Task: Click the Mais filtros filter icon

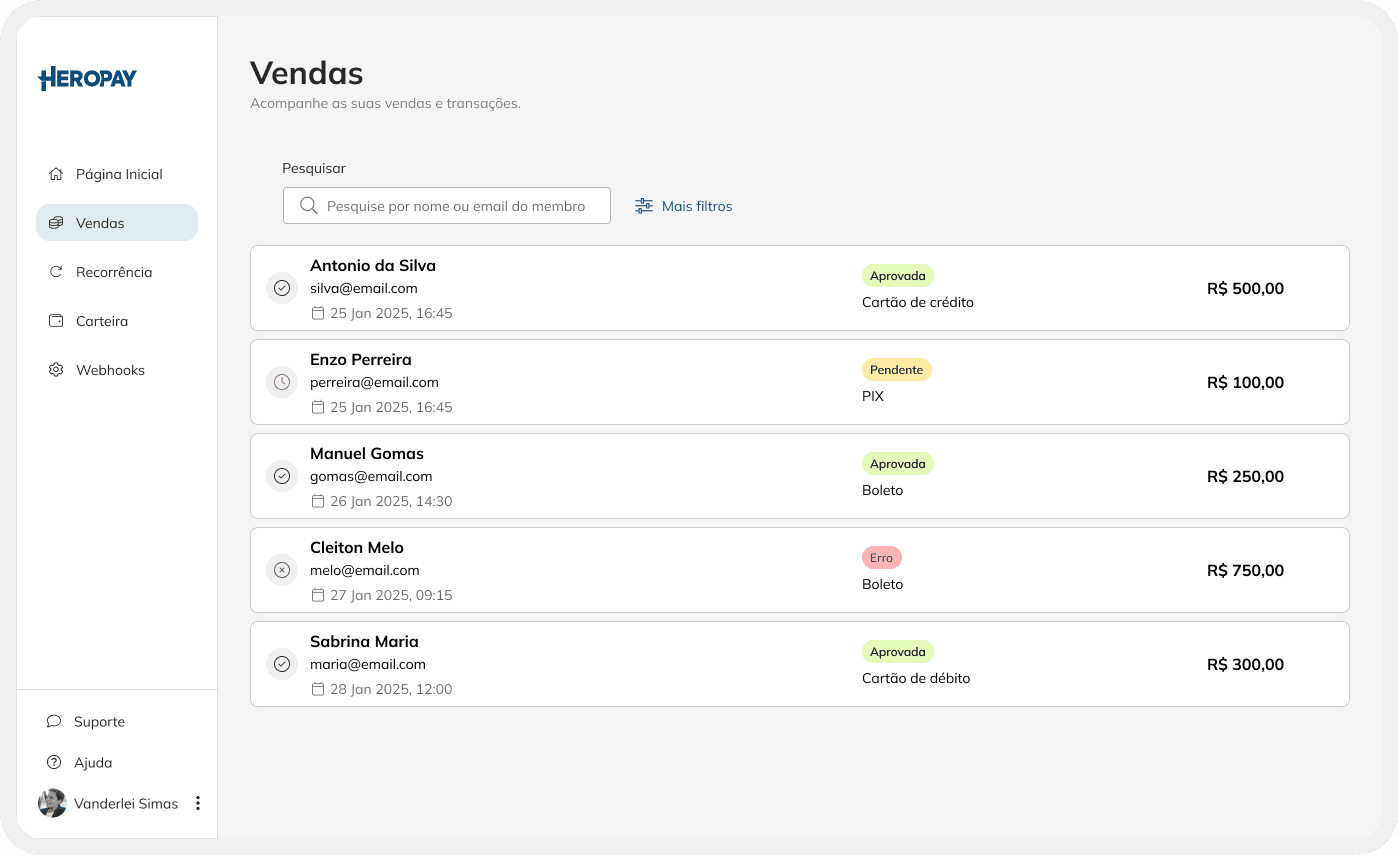Action: [x=642, y=205]
